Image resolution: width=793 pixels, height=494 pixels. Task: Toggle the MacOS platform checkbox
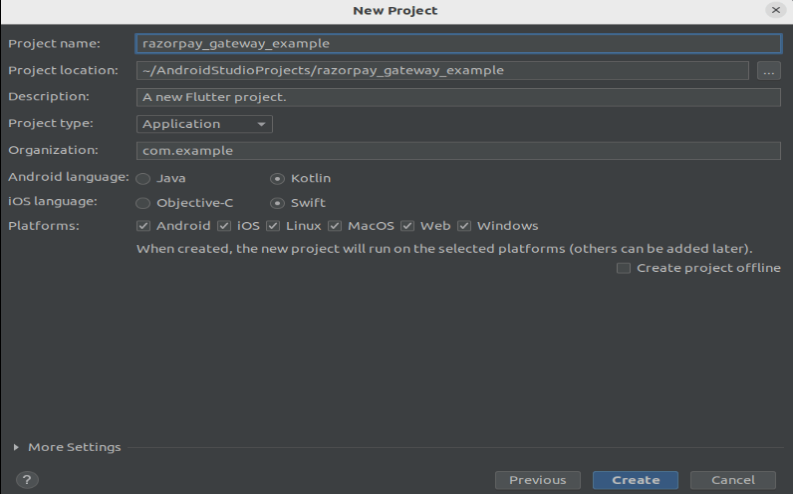pyautogui.click(x=334, y=226)
